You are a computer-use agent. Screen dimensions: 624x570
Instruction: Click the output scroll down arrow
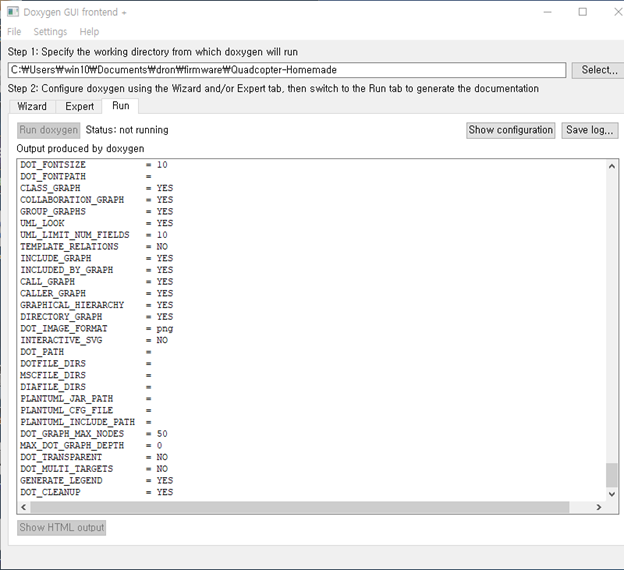click(612, 494)
